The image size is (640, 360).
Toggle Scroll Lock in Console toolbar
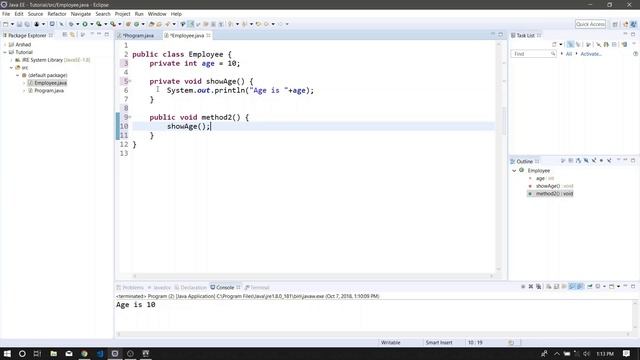(556, 287)
